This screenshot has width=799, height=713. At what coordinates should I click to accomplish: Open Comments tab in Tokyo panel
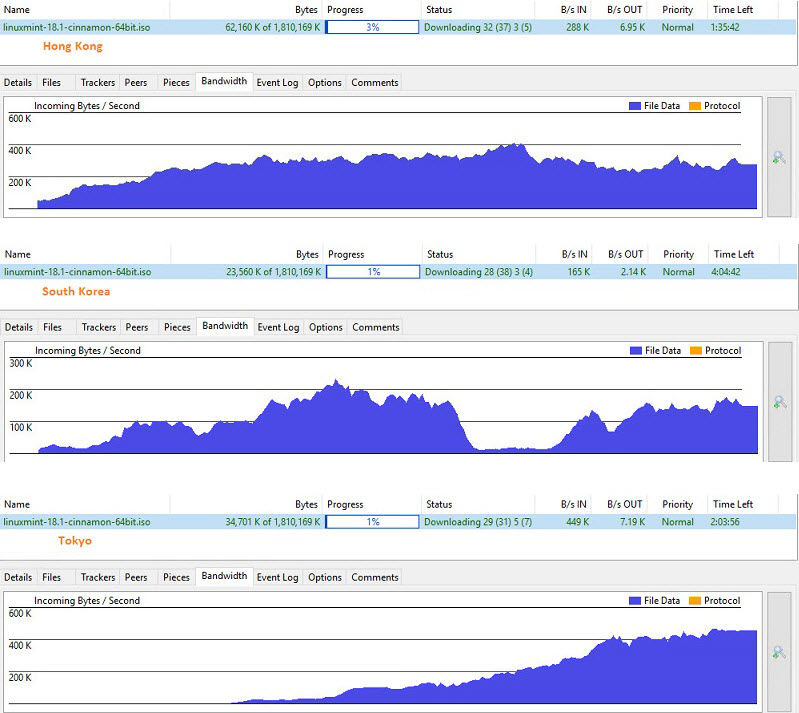(375, 577)
